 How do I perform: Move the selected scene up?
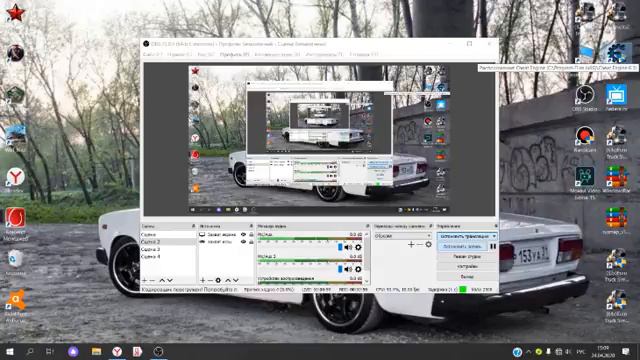pos(162,280)
